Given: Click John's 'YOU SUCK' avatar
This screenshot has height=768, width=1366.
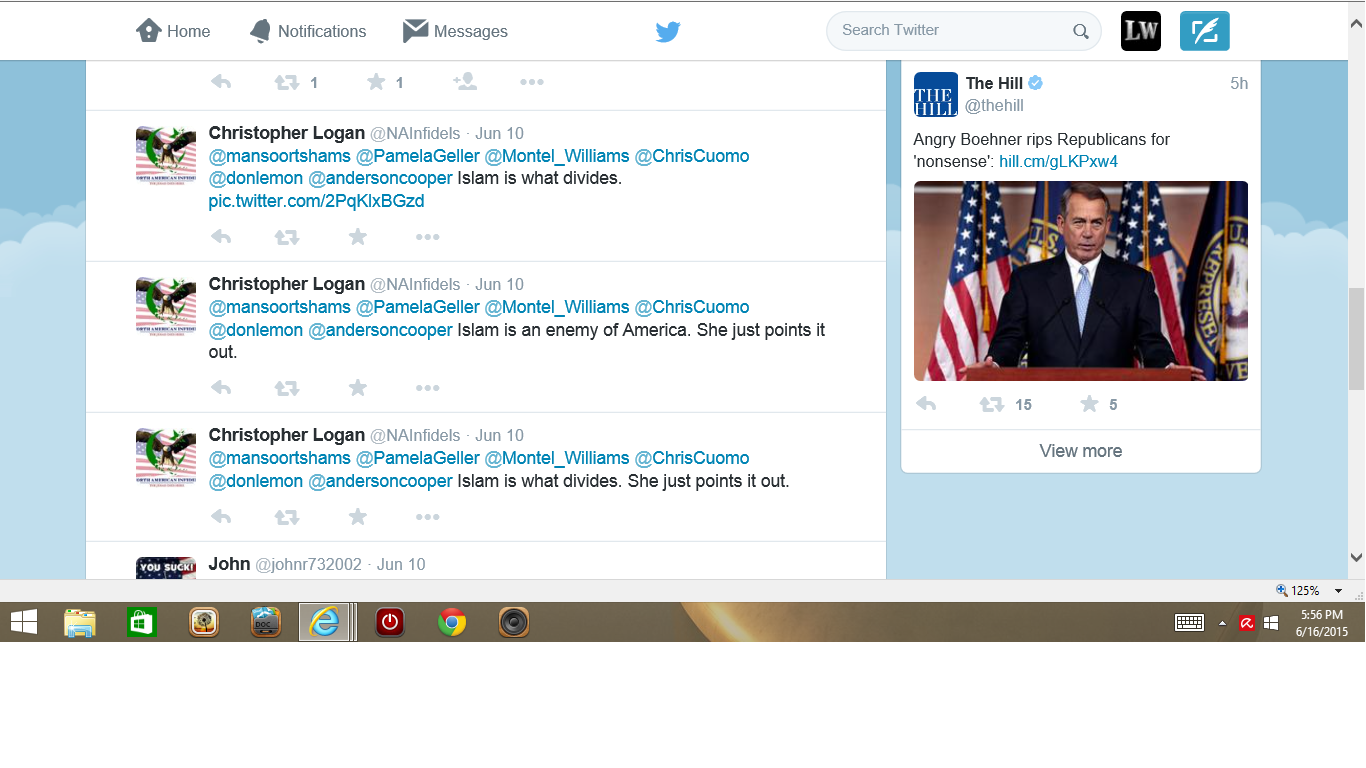Looking at the screenshot, I should click(x=166, y=568).
